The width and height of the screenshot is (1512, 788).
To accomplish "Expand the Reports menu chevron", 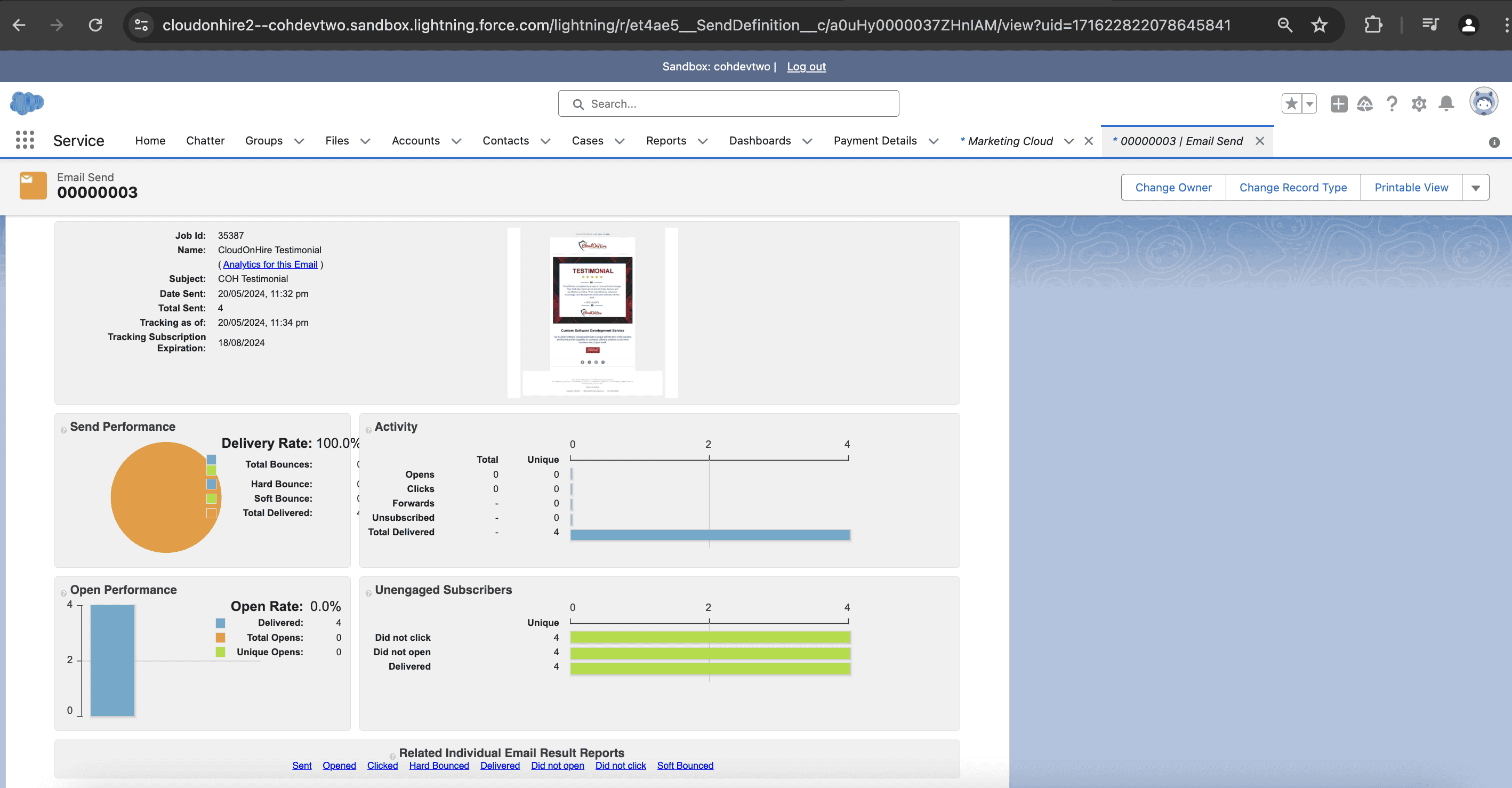I will click(703, 141).
